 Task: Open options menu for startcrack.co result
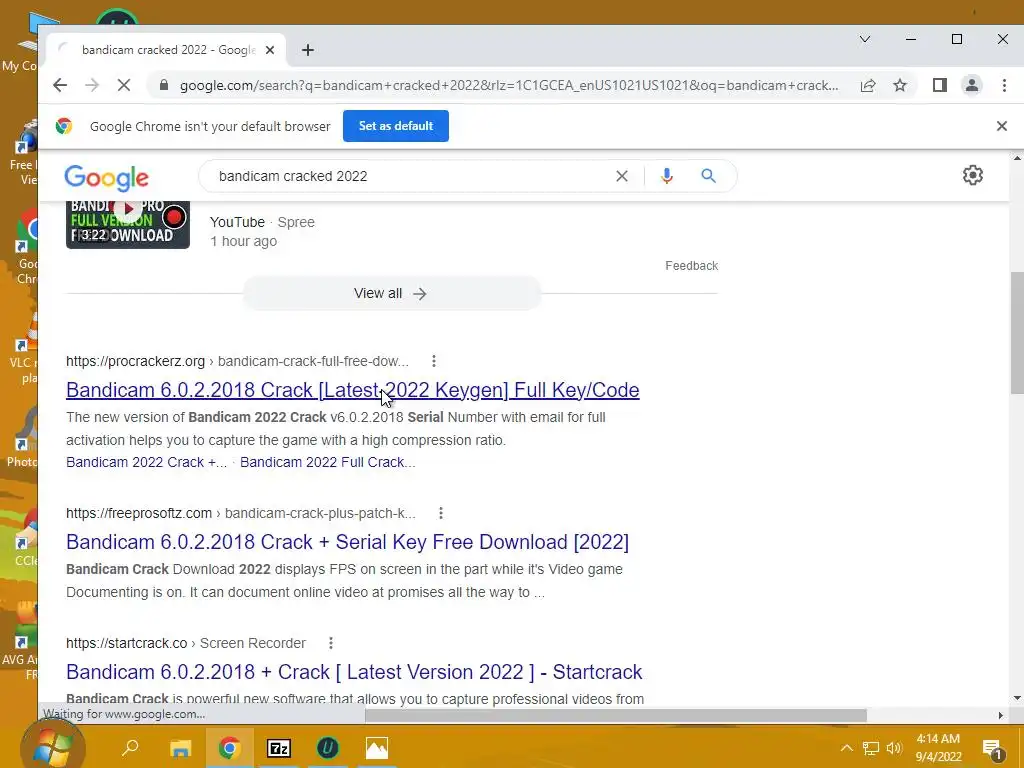[x=331, y=643]
